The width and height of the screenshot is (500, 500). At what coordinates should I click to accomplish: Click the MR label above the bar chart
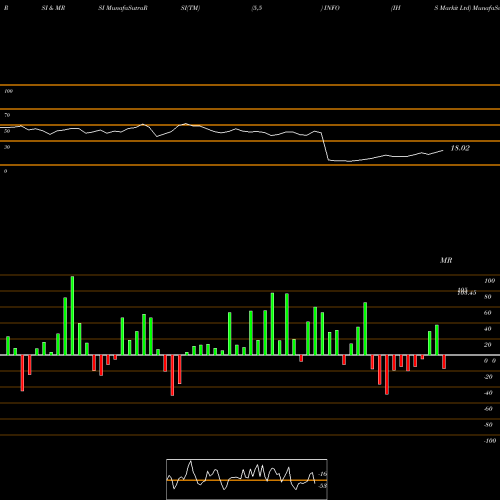[446, 260]
